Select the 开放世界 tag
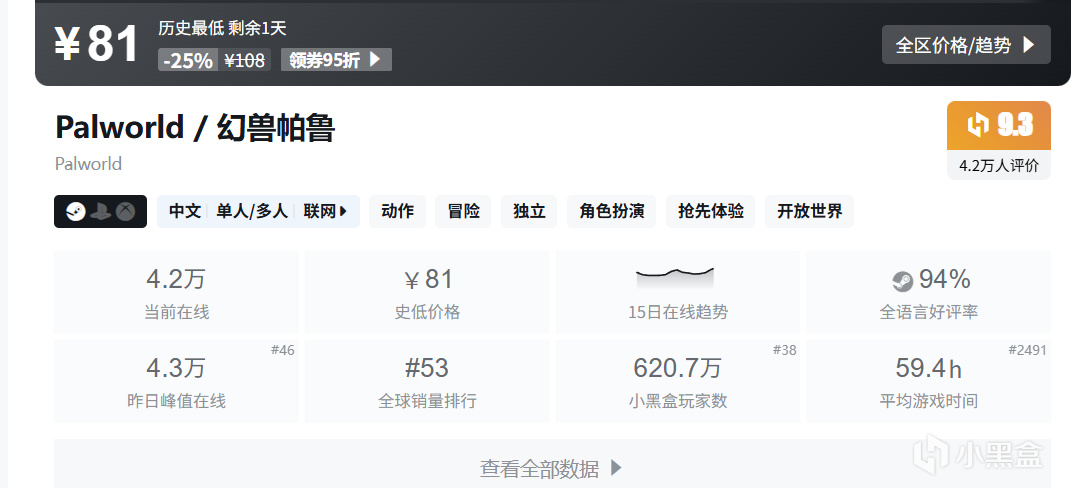1074x488 pixels. tap(810, 211)
